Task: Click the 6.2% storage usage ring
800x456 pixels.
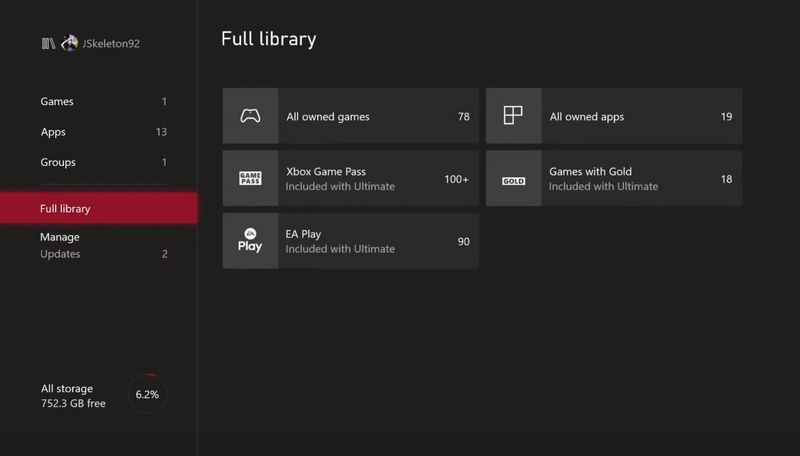Action: click(147, 394)
